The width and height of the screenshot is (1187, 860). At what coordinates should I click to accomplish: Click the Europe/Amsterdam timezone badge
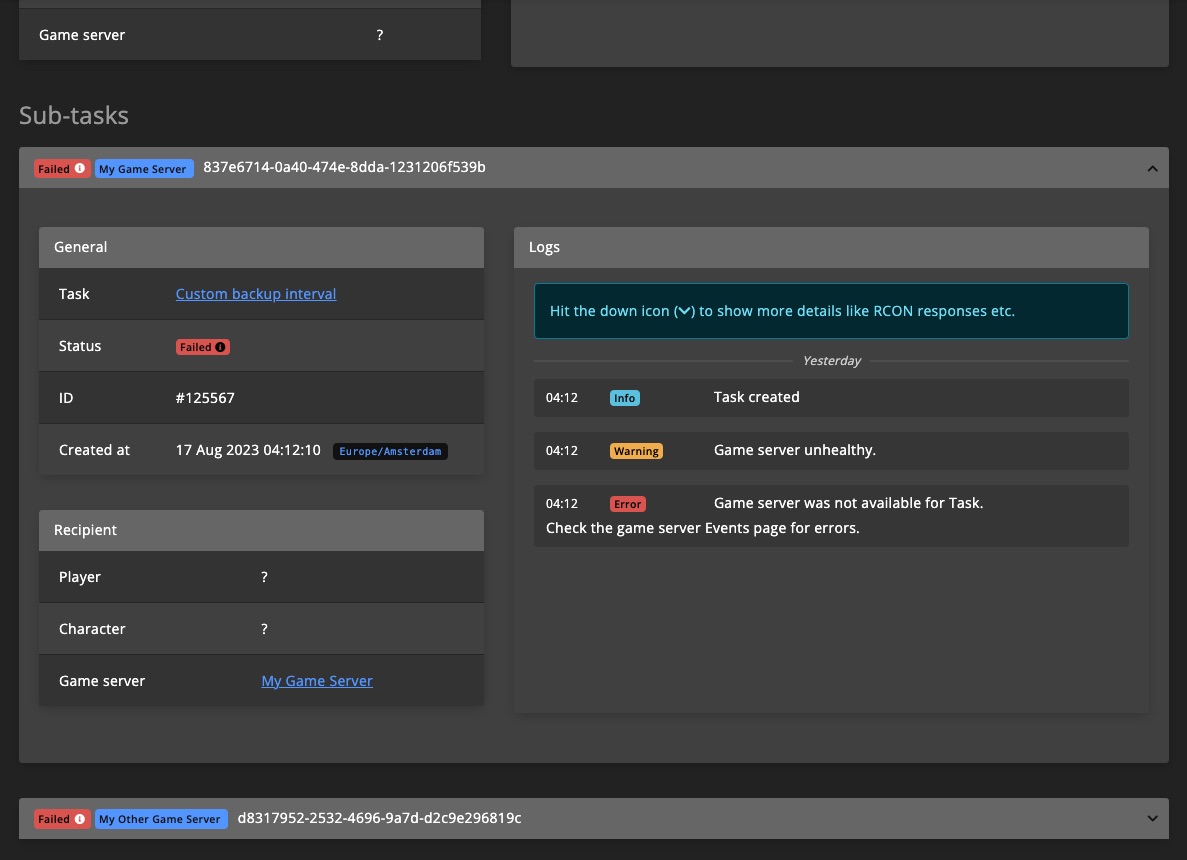390,451
